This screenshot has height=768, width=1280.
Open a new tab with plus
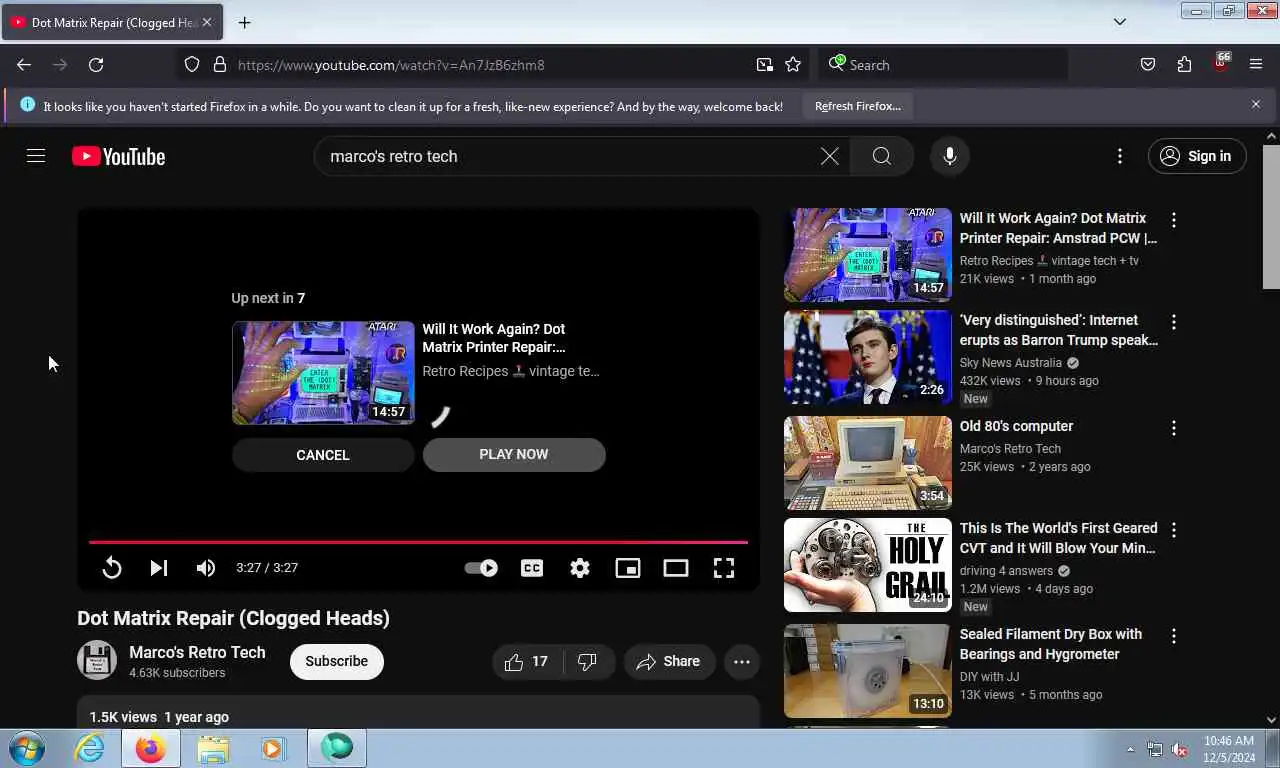point(244,22)
